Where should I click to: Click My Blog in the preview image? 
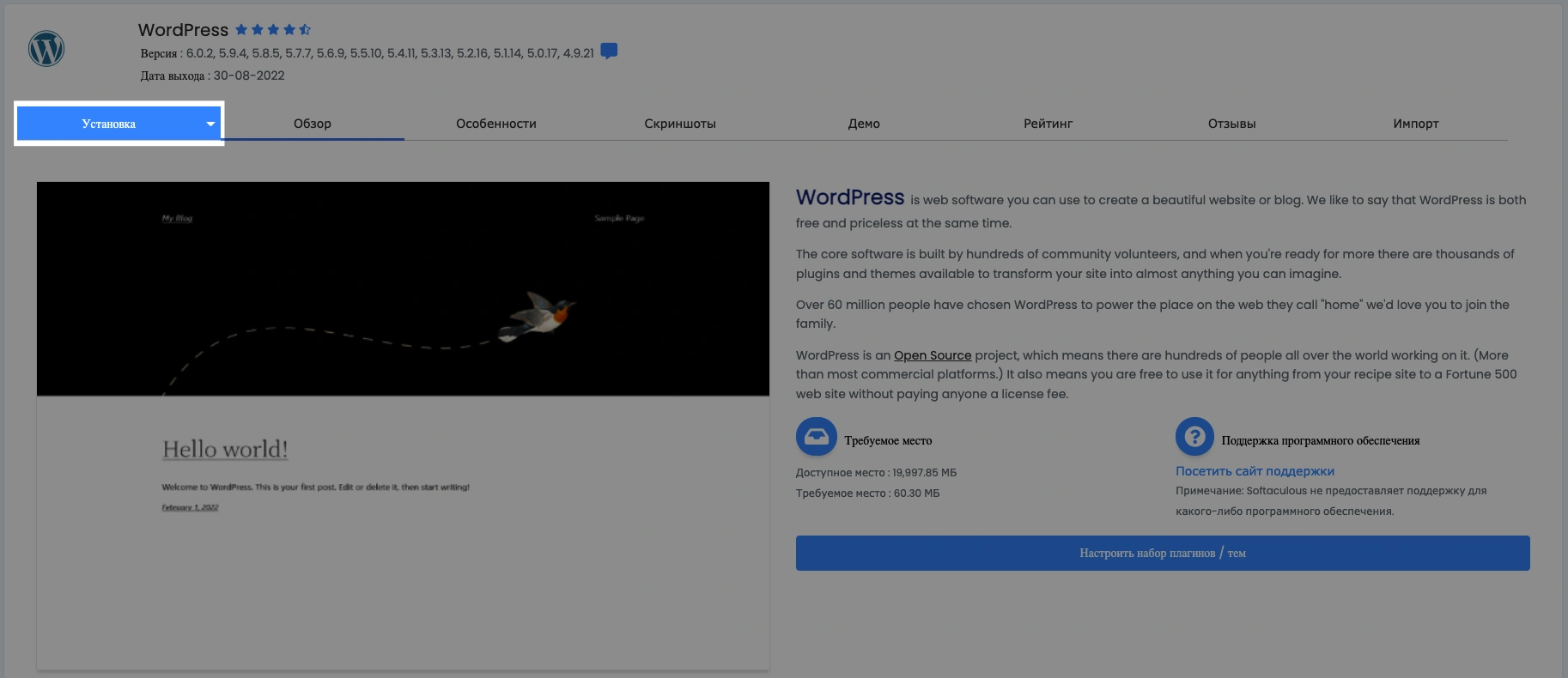coord(177,218)
